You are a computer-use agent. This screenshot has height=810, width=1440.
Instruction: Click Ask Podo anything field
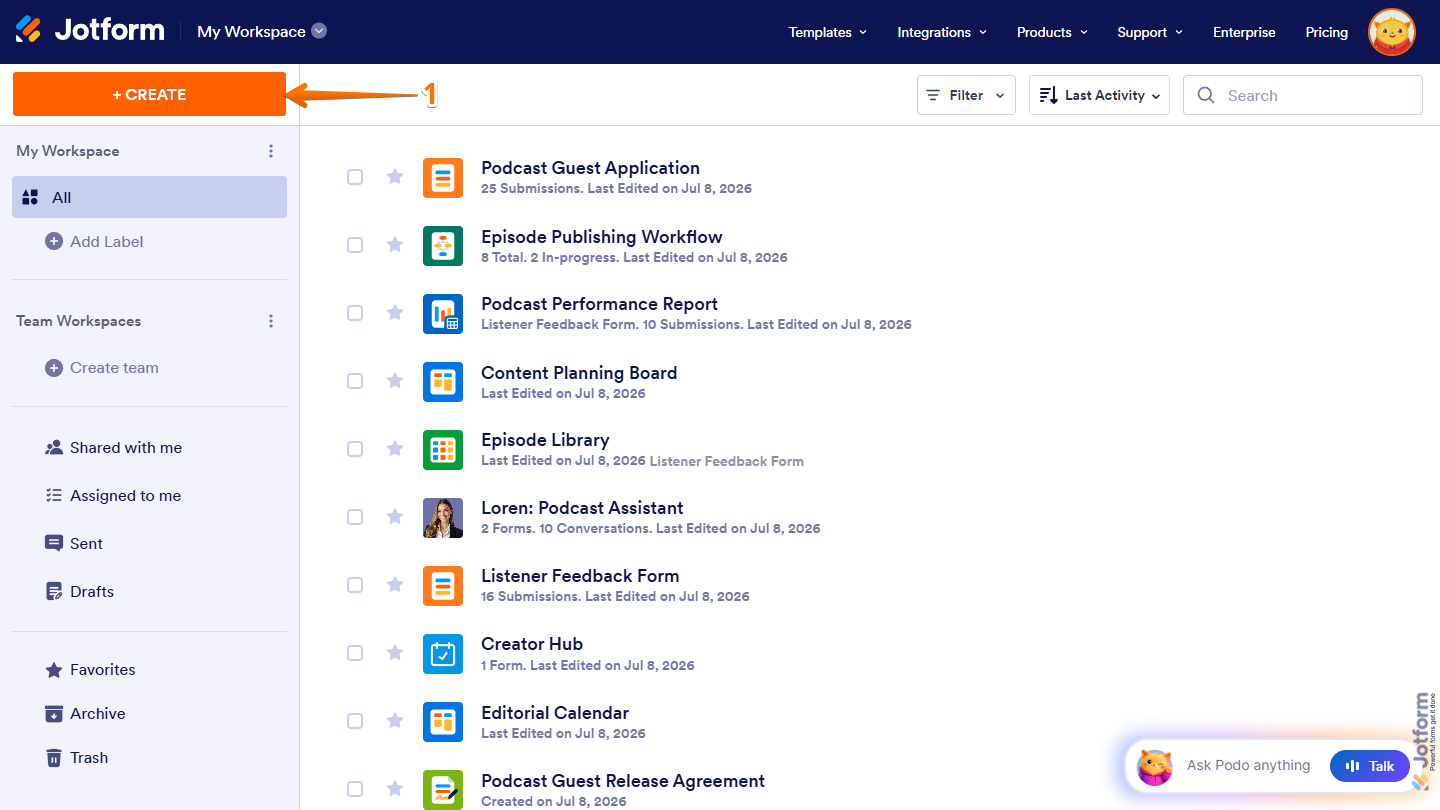(x=1248, y=766)
